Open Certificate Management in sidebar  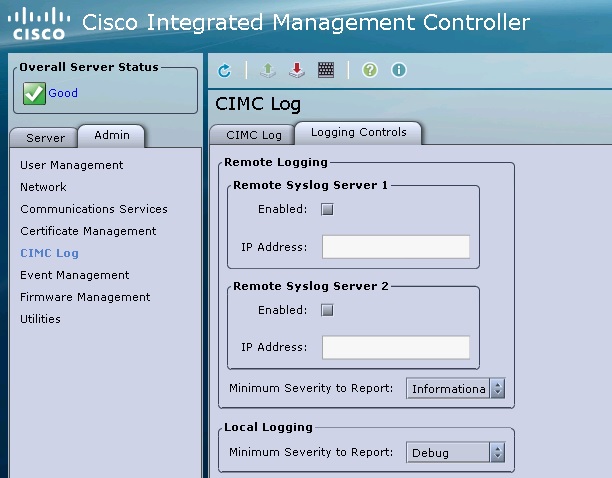tap(88, 231)
